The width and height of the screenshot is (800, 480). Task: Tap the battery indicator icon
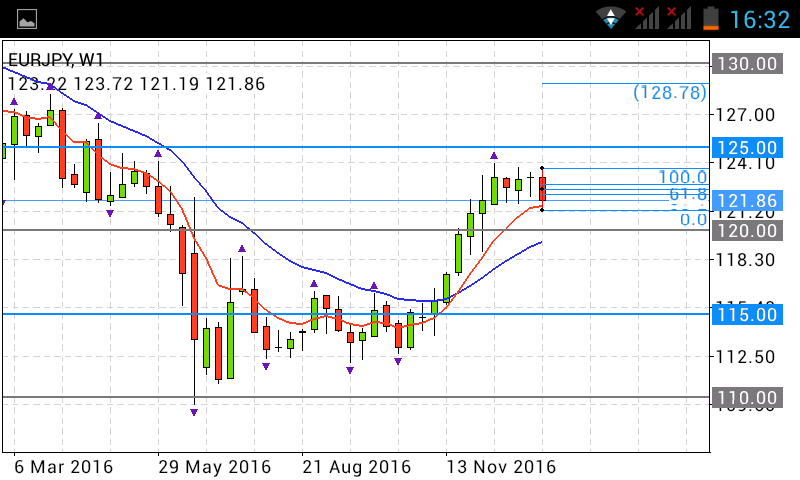click(711, 18)
